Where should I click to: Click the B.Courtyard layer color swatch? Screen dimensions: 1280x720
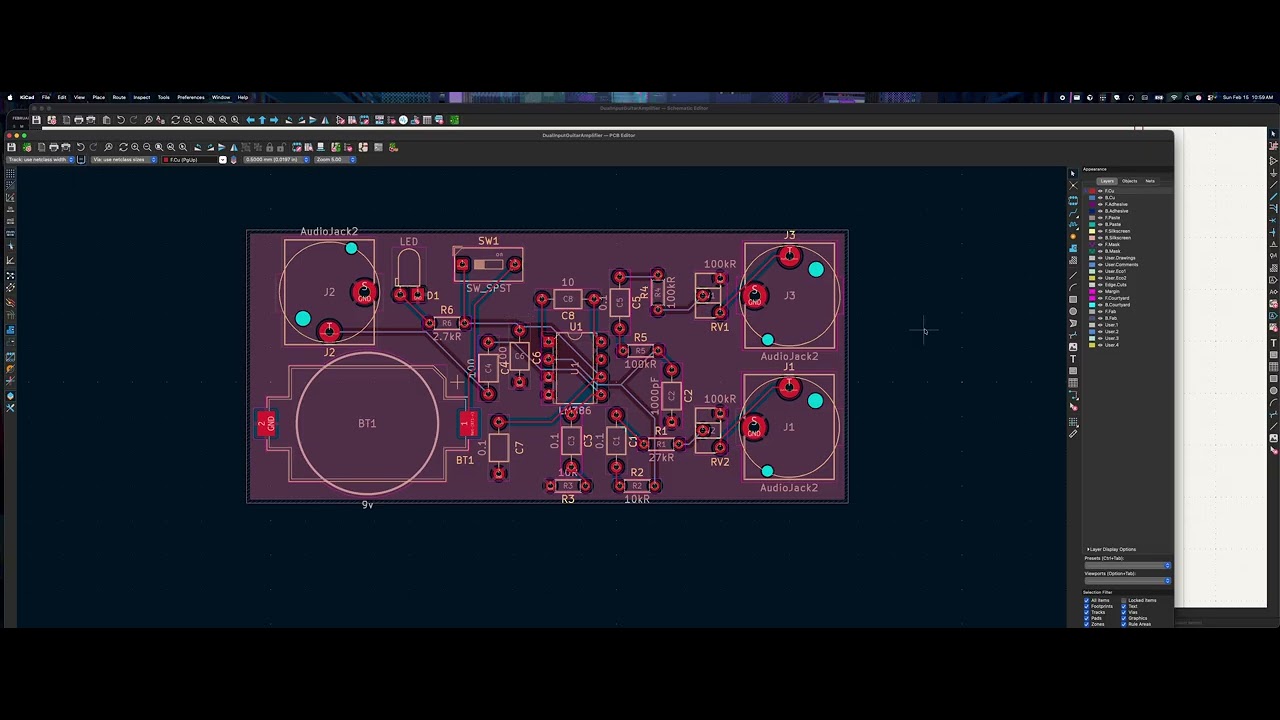1092,305
